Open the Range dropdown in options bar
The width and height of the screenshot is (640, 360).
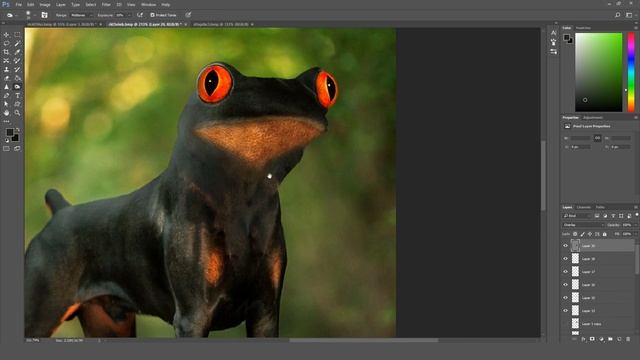pyautogui.click(x=81, y=15)
